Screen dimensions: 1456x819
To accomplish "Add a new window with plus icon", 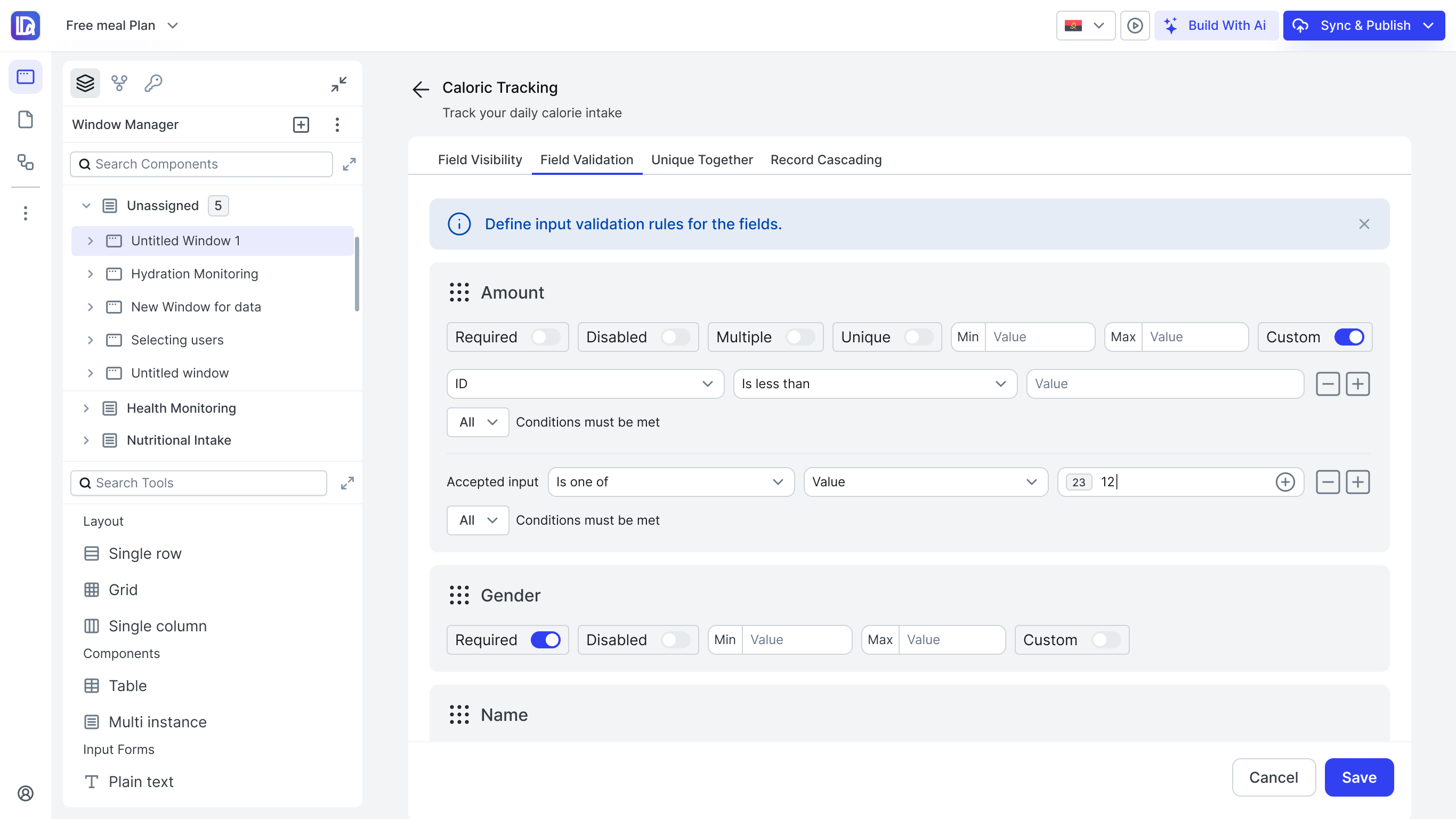I will 301,124.
